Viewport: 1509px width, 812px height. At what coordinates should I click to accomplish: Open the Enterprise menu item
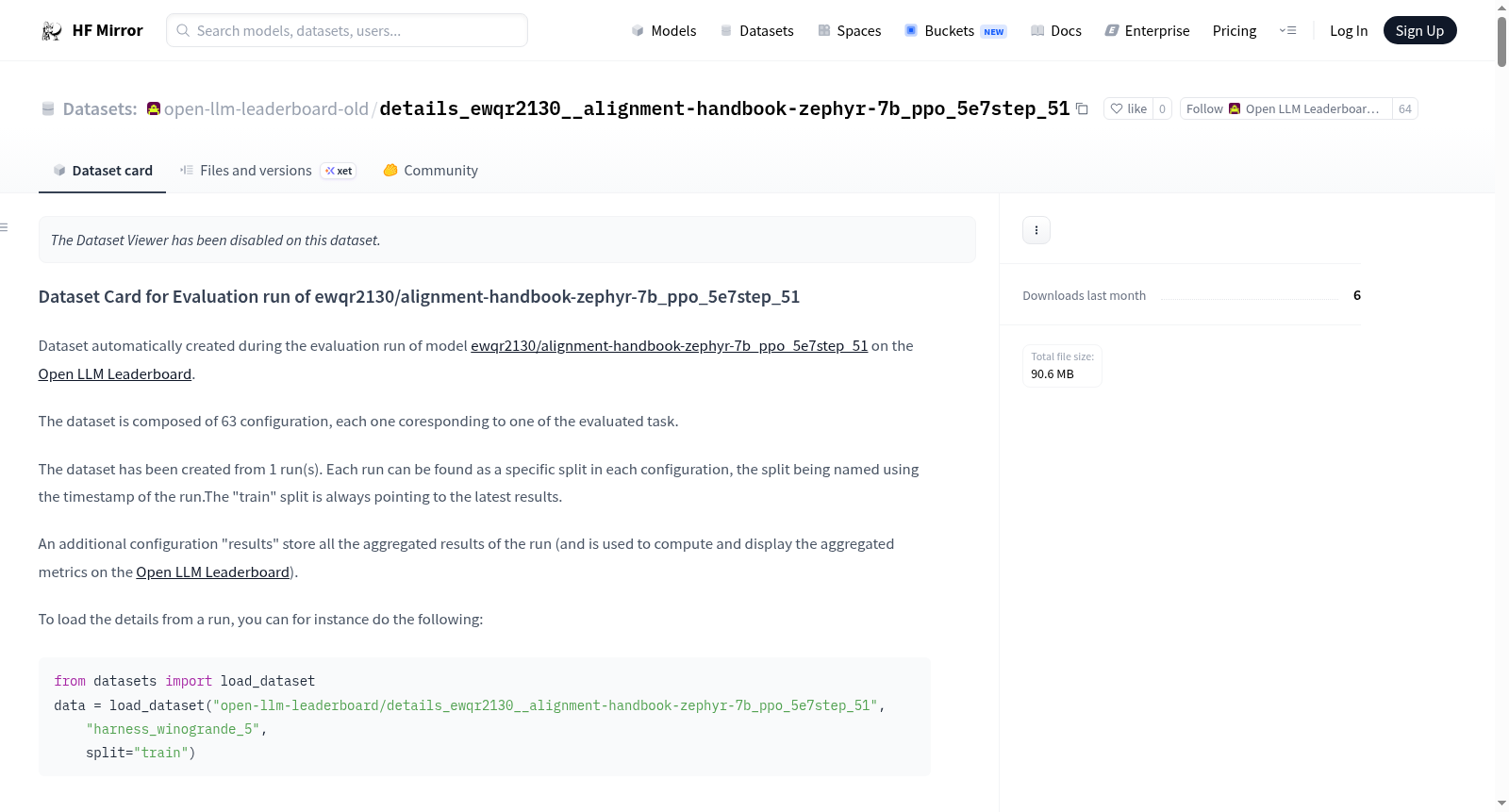pos(1147,31)
